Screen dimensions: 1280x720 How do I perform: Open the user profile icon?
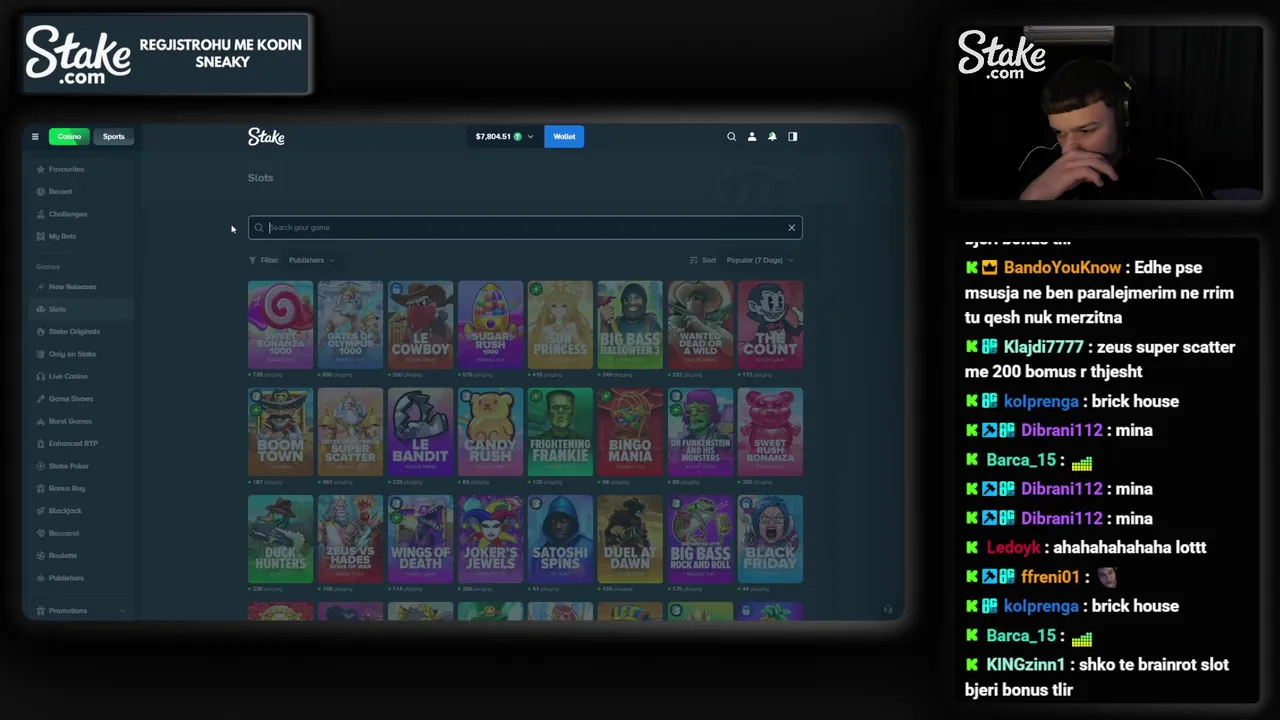point(752,137)
